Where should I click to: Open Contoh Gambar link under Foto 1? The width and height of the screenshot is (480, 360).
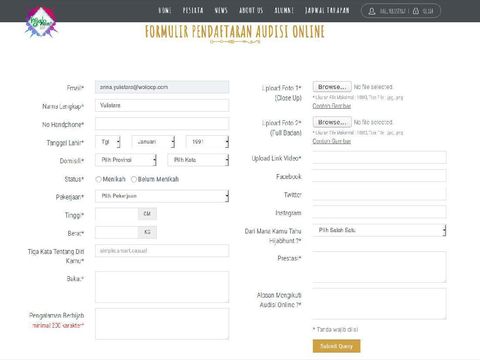pos(332,106)
